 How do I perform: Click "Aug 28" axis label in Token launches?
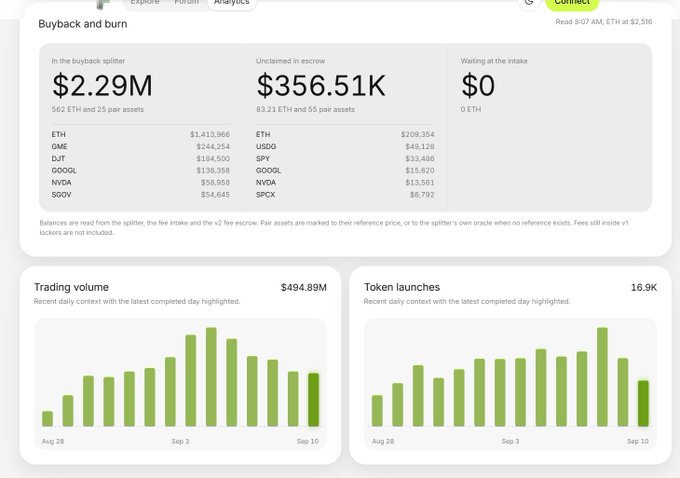[383, 441]
